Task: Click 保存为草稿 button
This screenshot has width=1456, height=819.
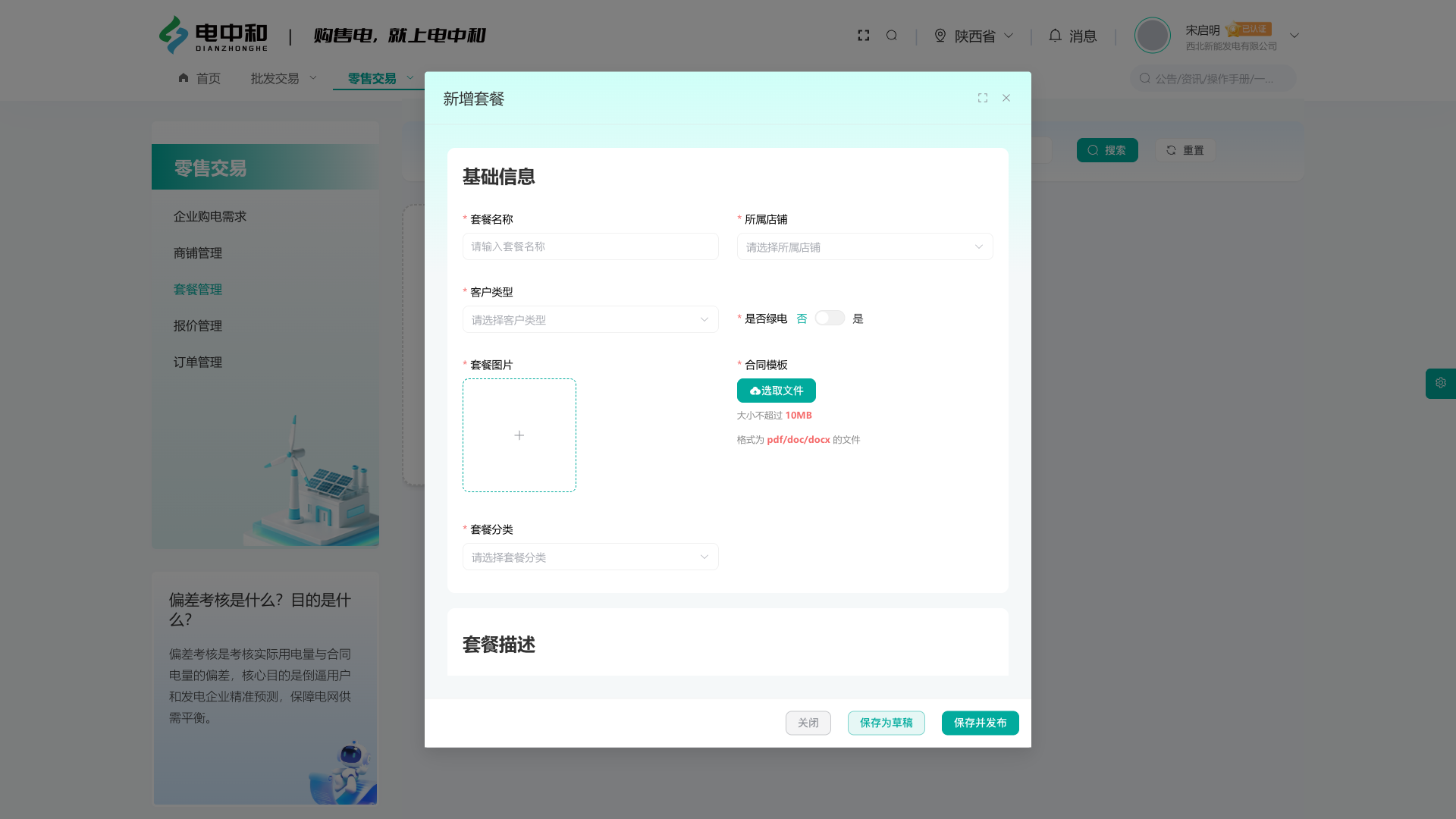Action: point(886,723)
